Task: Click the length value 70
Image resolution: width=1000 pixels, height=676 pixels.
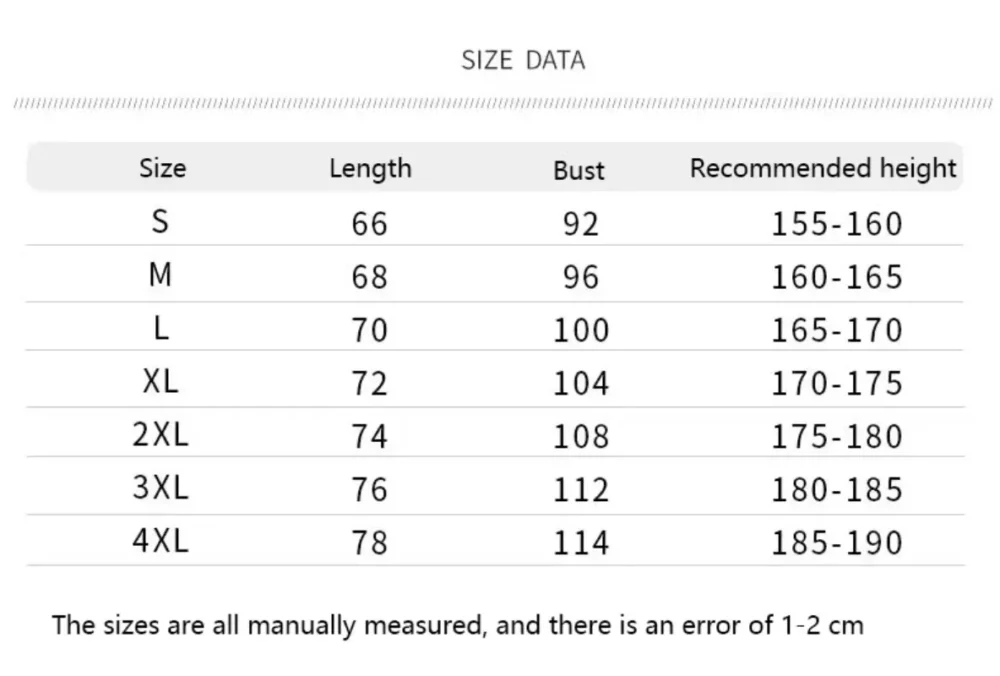Action: [369, 330]
